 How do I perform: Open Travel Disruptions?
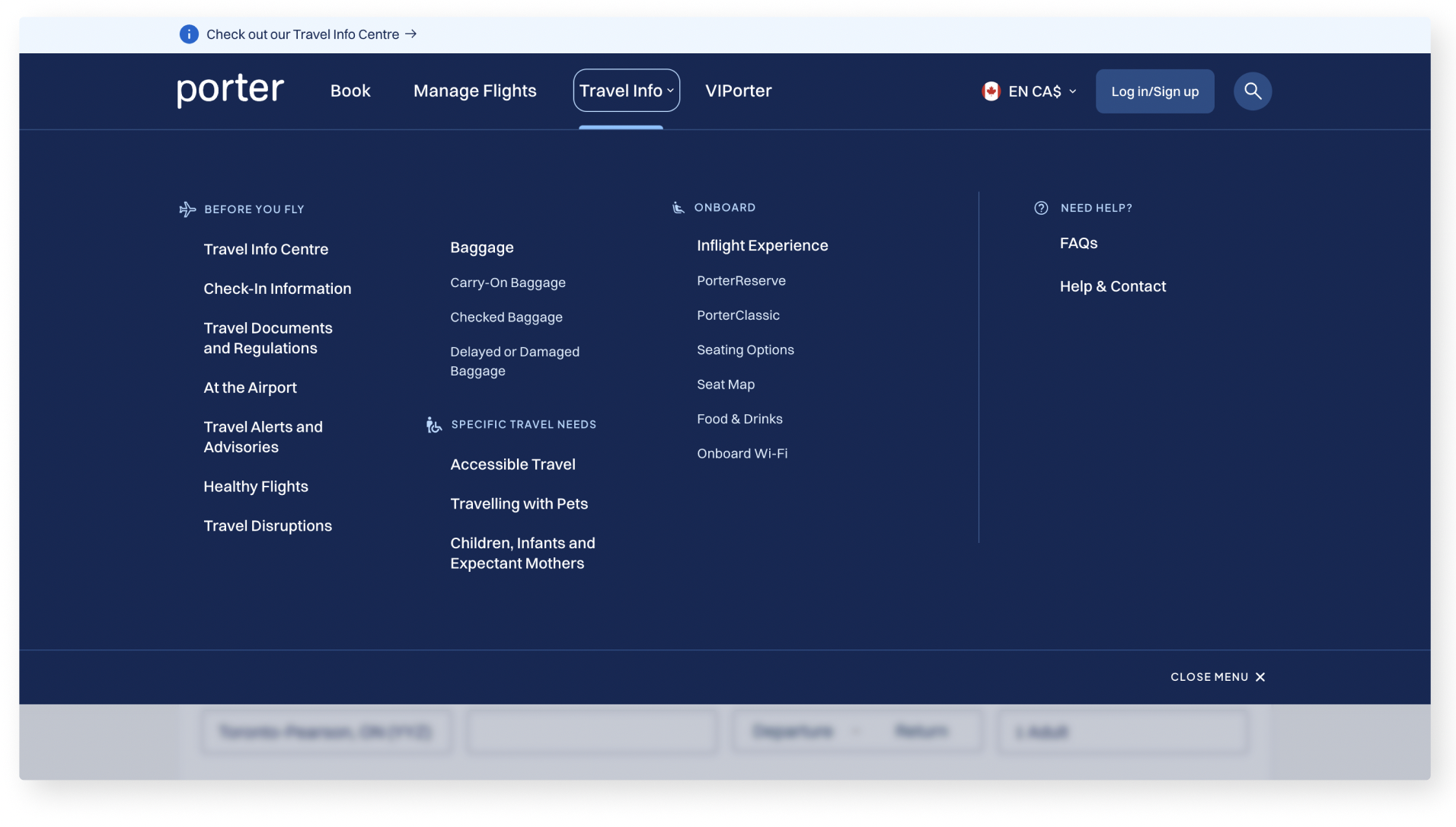(267, 526)
